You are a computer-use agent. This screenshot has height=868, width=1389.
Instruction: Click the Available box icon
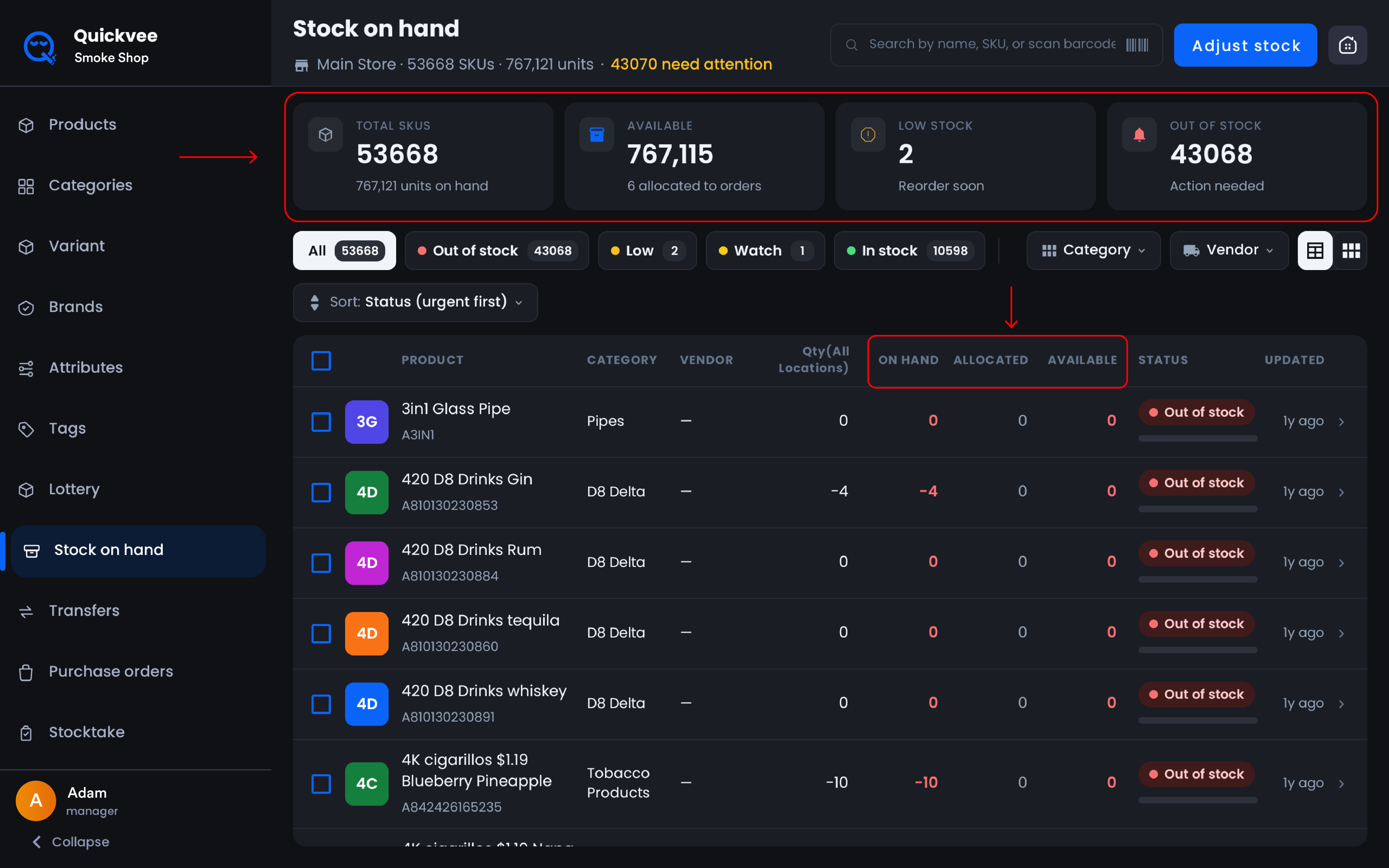pyautogui.click(x=597, y=135)
